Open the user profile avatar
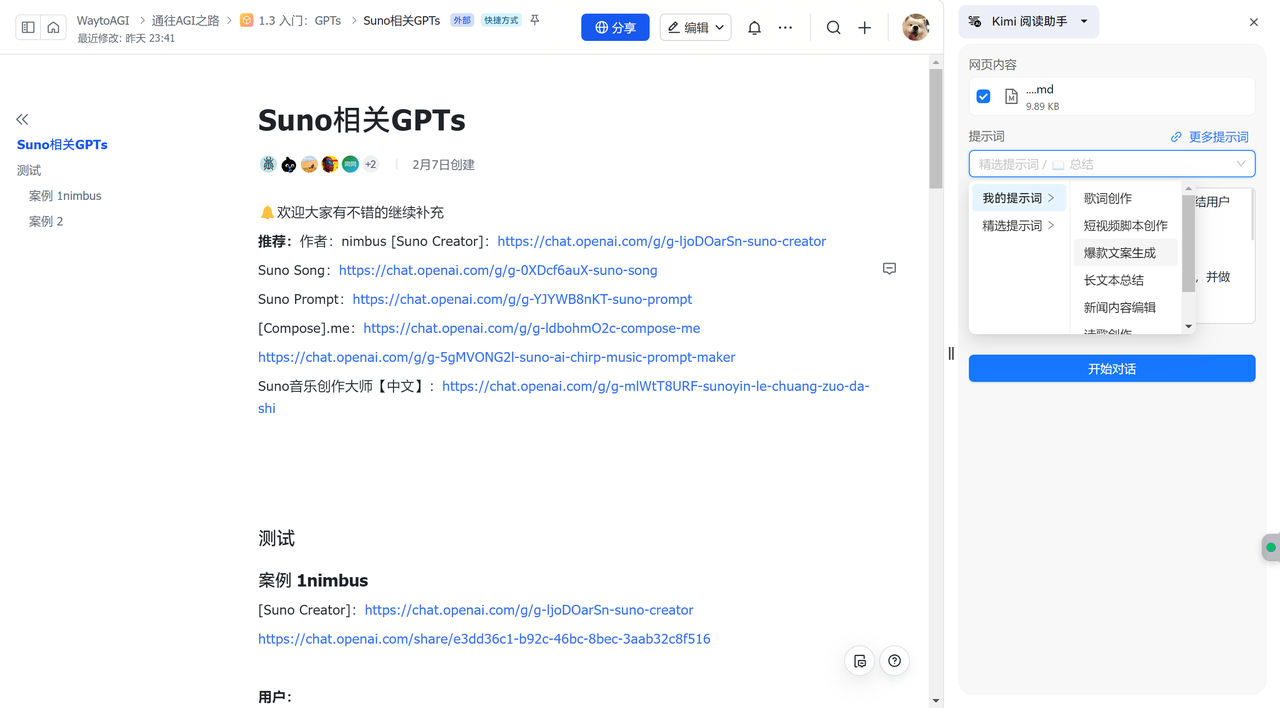 pos(915,28)
